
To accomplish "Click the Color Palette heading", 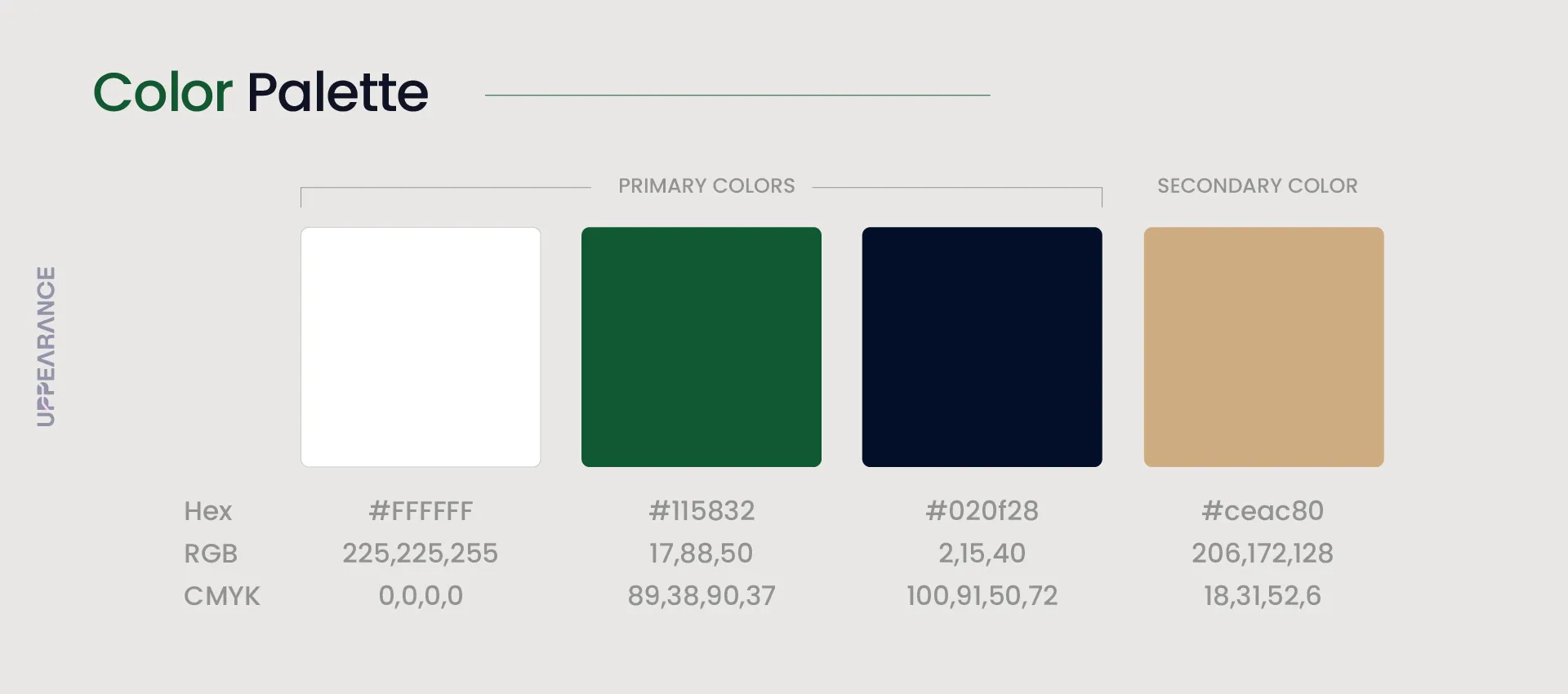I will (261, 91).
